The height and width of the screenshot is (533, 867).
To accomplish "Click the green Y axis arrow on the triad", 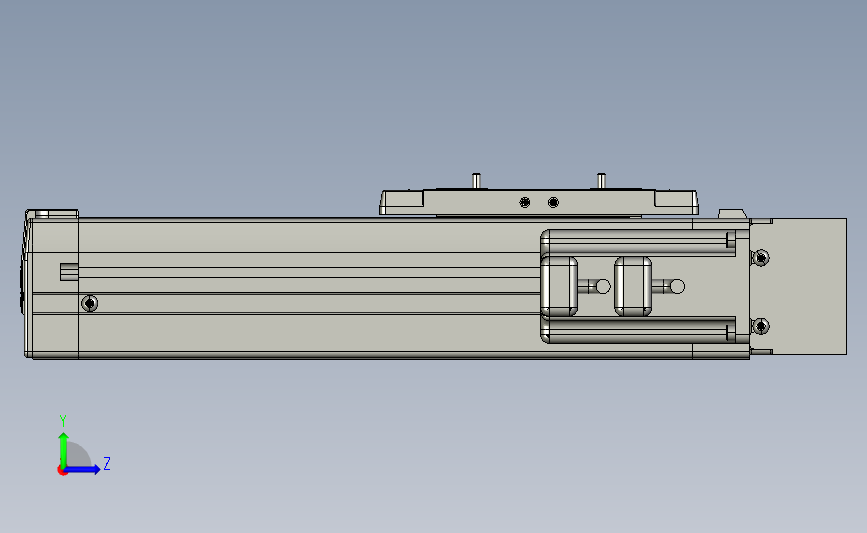I will click(x=64, y=449).
